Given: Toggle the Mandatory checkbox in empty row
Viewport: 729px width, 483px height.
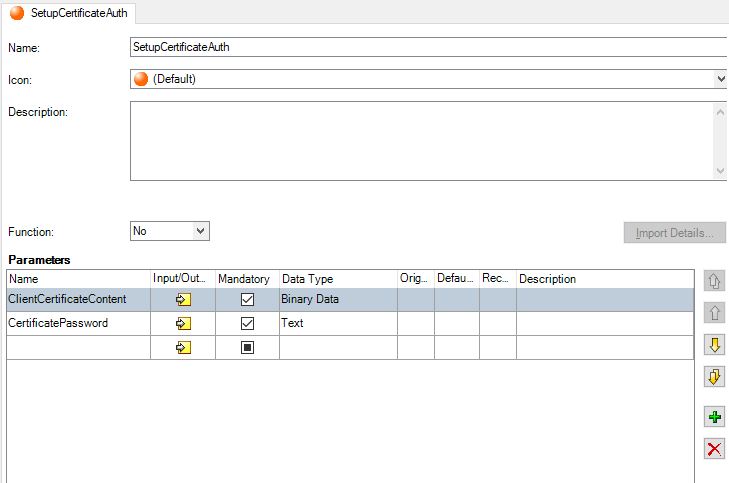Looking at the screenshot, I should pyautogui.click(x=248, y=347).
